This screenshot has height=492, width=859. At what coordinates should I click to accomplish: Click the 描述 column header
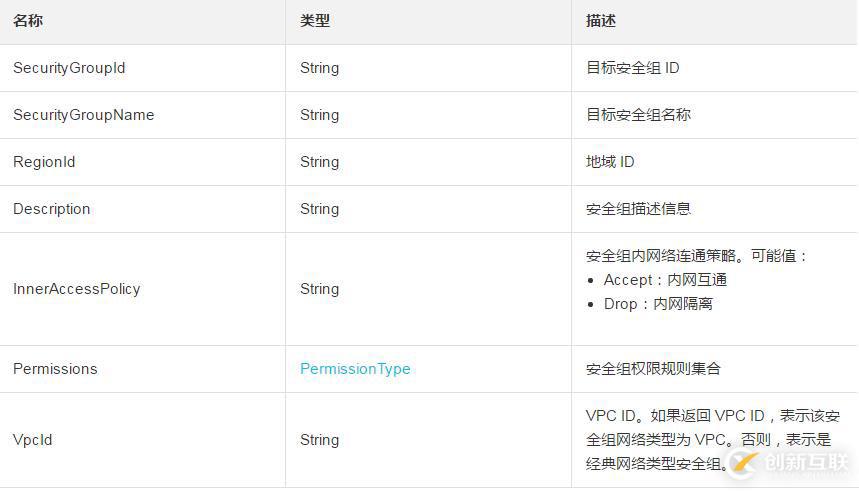coord(601,21)
